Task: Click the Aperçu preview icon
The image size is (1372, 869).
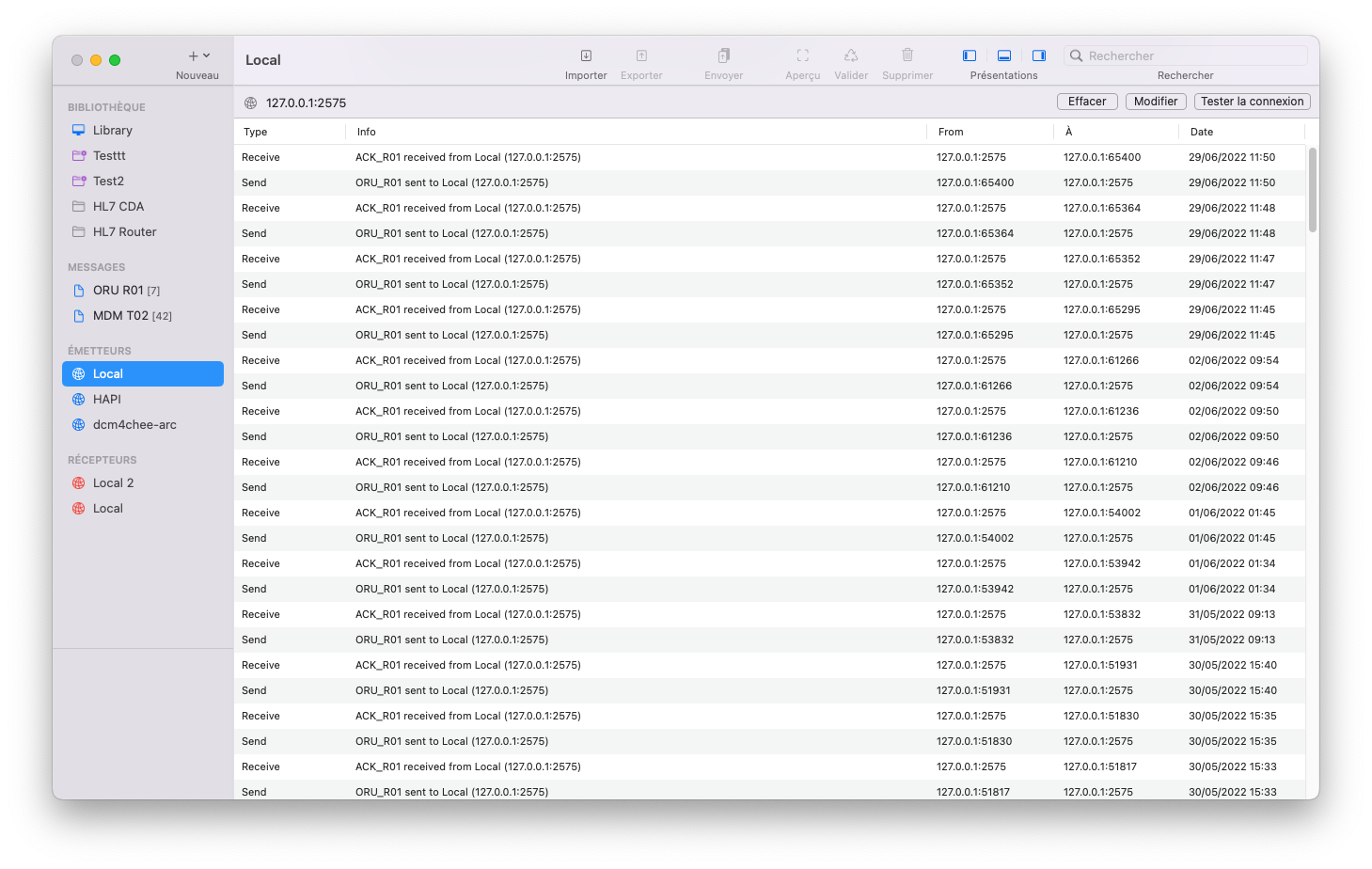Action: pyautogui.click(x=802, y=56)
